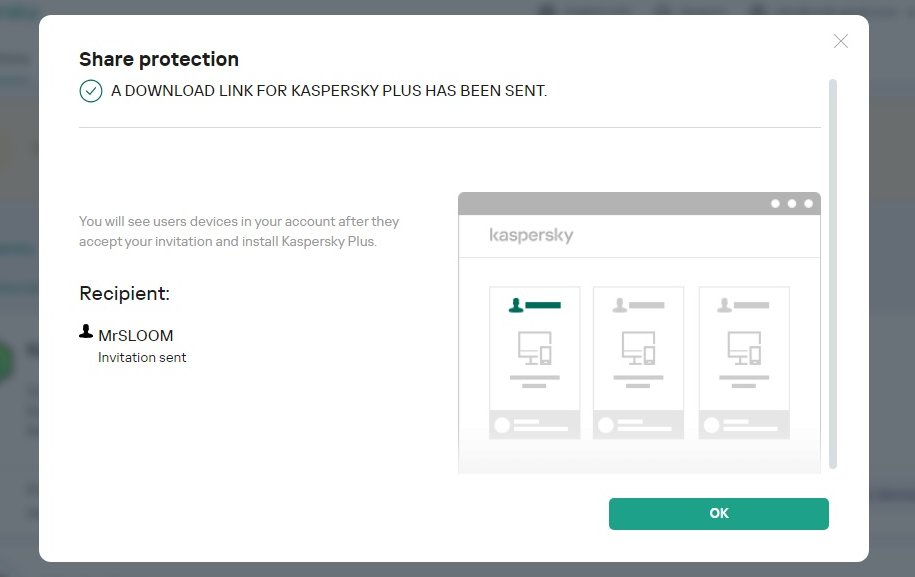Viewport: 915px width, 577px height.
Task: Click the devices icon in third card
Action: point(743,348)
